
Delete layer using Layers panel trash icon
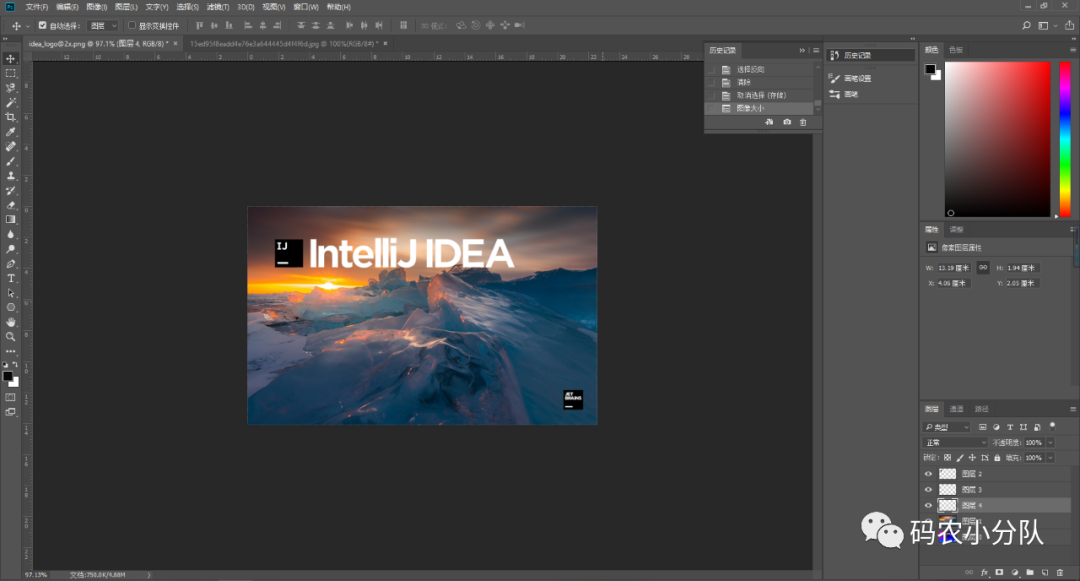click(1060, 572)
